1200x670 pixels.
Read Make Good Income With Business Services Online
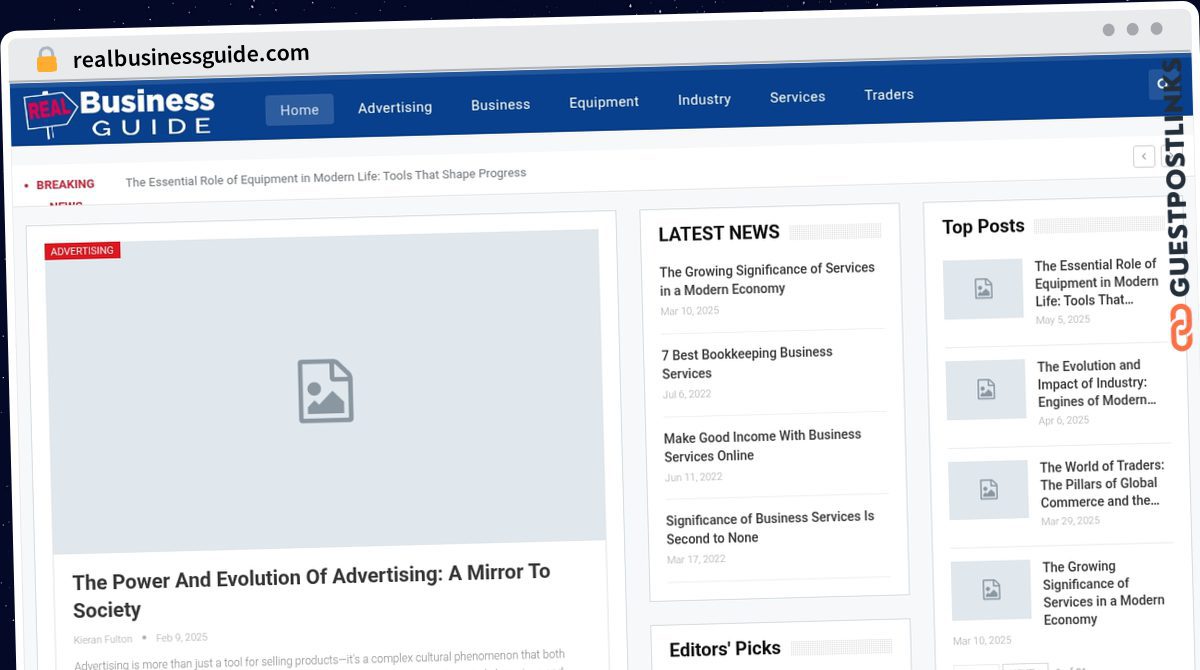pyautogui.click(x=762, y=445)
